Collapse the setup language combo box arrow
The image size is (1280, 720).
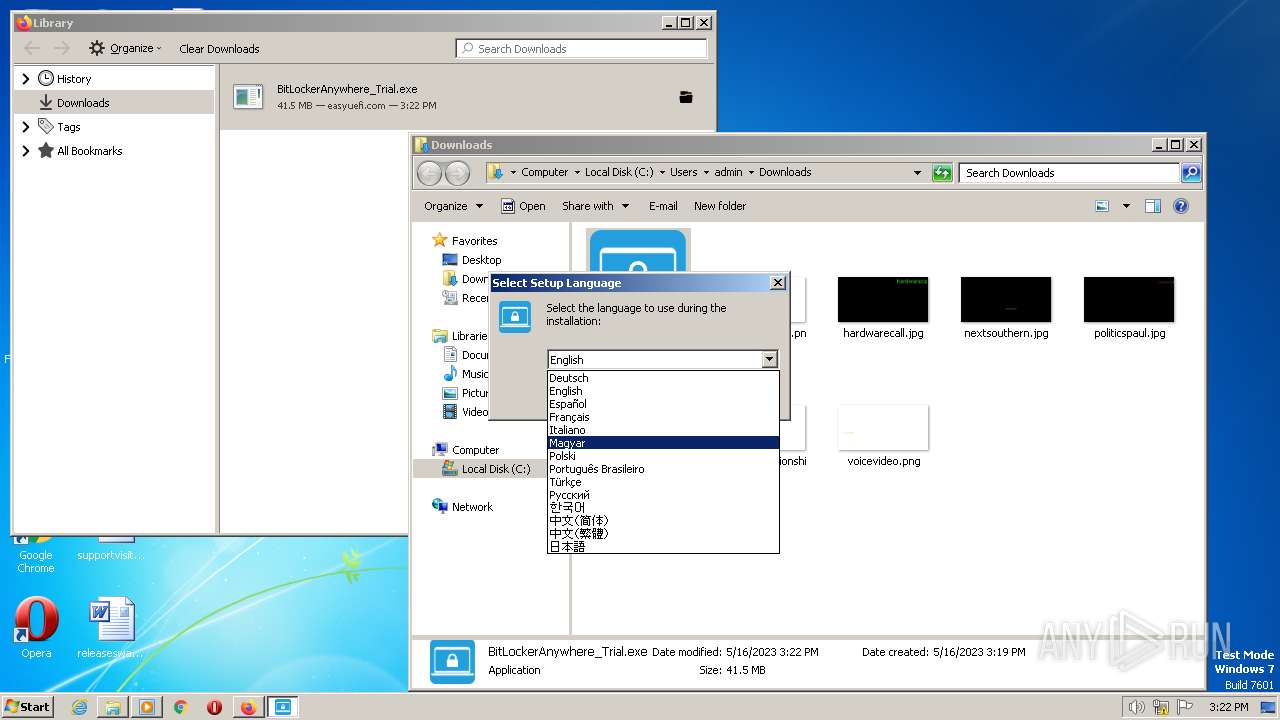tap(769, 360)
